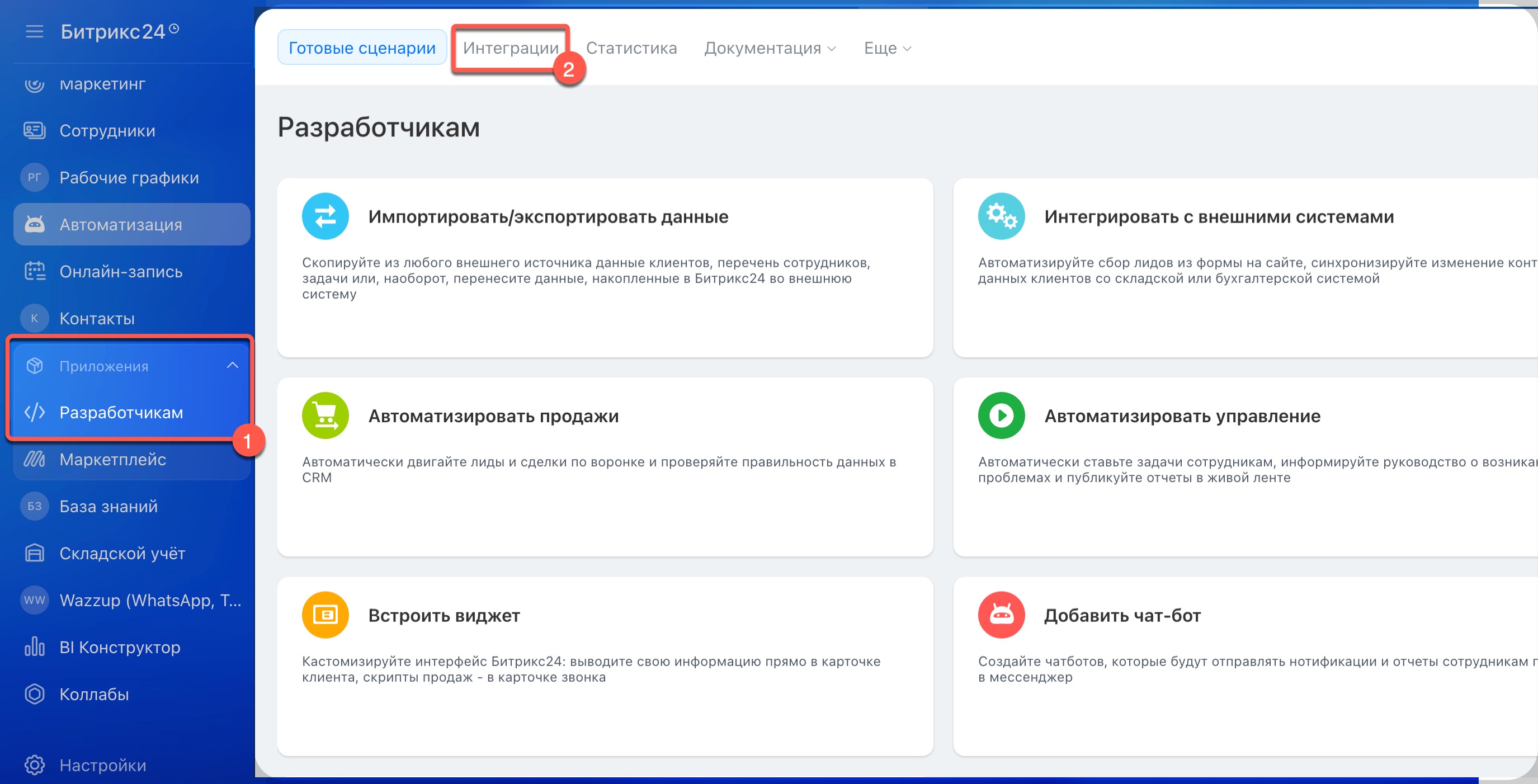Open Автоматизировать продажи scenario
This screenshot has height=784, width=1538.
pyautogui.click(x=605, y=467)
